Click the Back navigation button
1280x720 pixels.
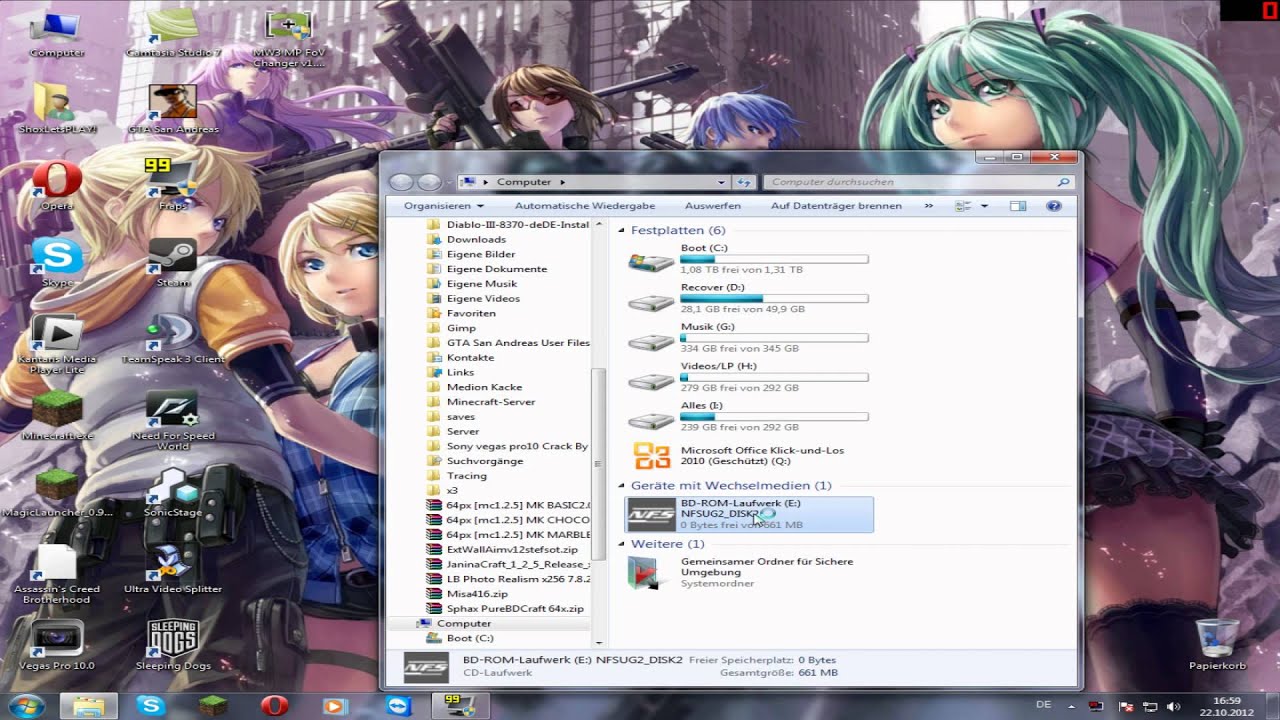(401, 182)
